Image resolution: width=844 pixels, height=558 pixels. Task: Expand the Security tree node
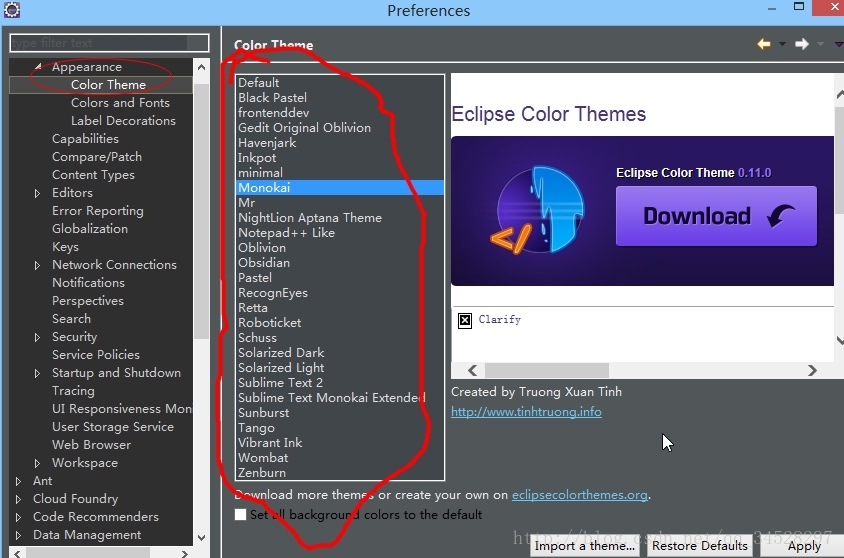(37, 337)
